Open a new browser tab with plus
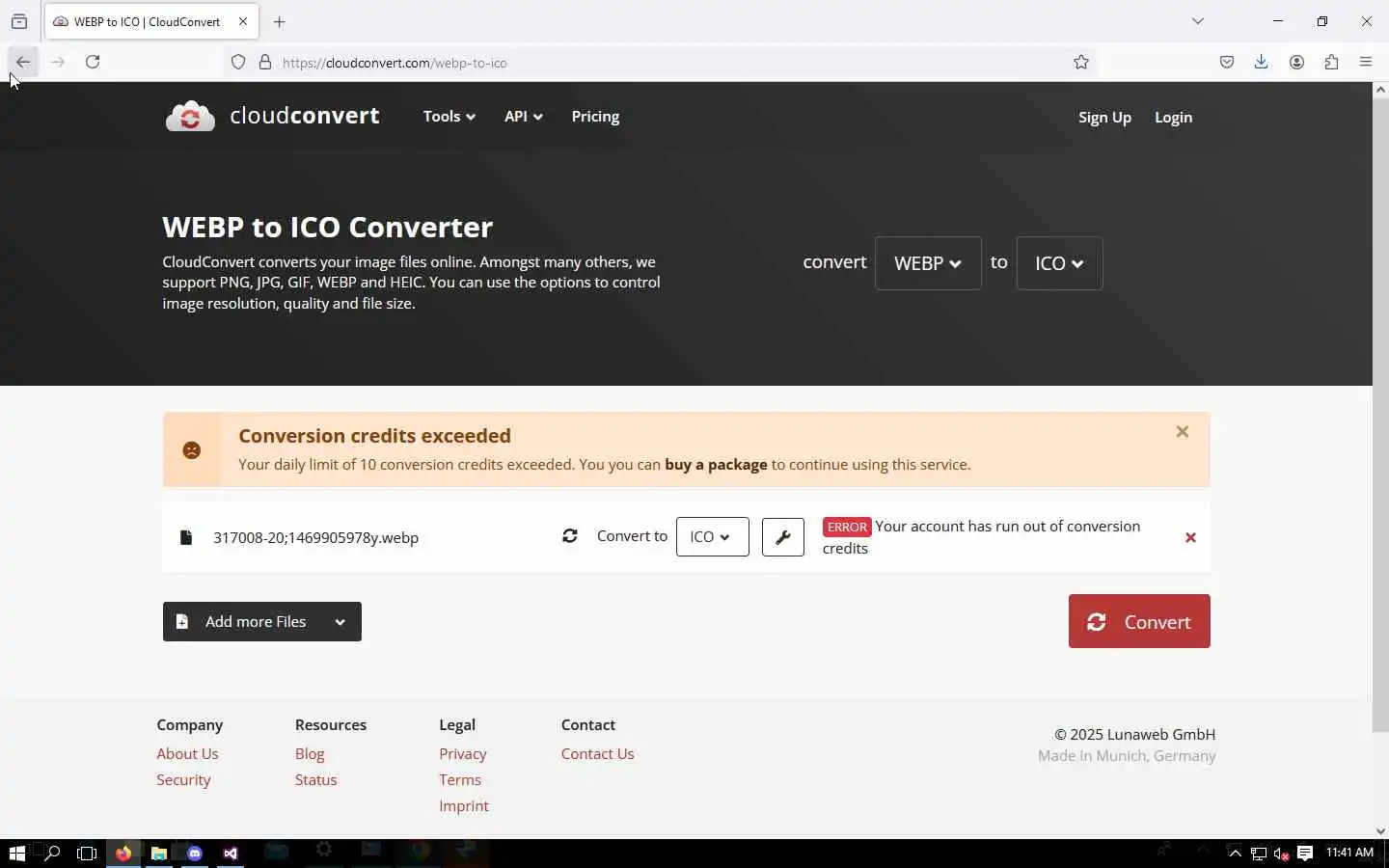The image size is (1389, 868). point(279,21)
